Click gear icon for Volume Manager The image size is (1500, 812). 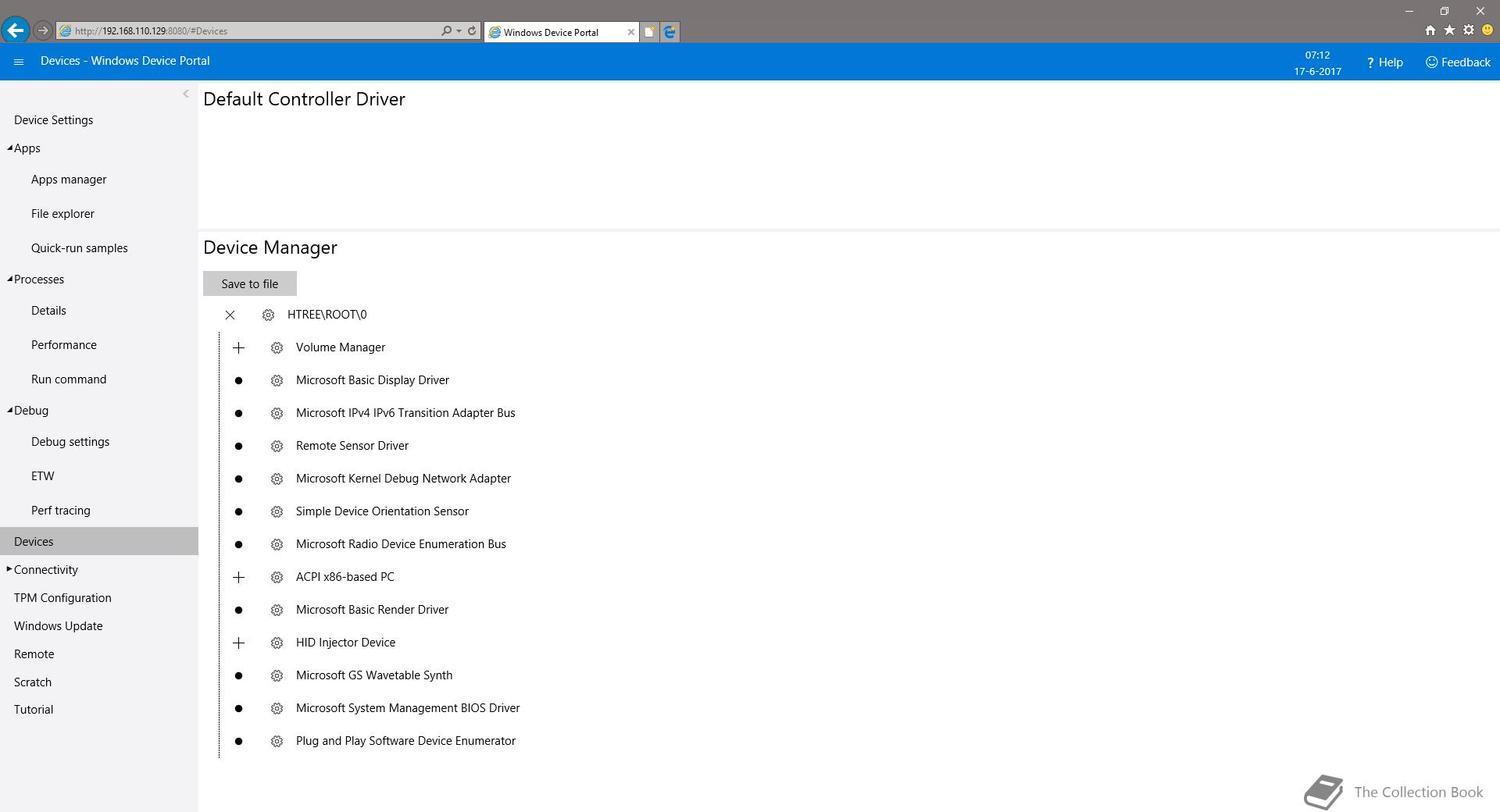click(x=277, y=347)
